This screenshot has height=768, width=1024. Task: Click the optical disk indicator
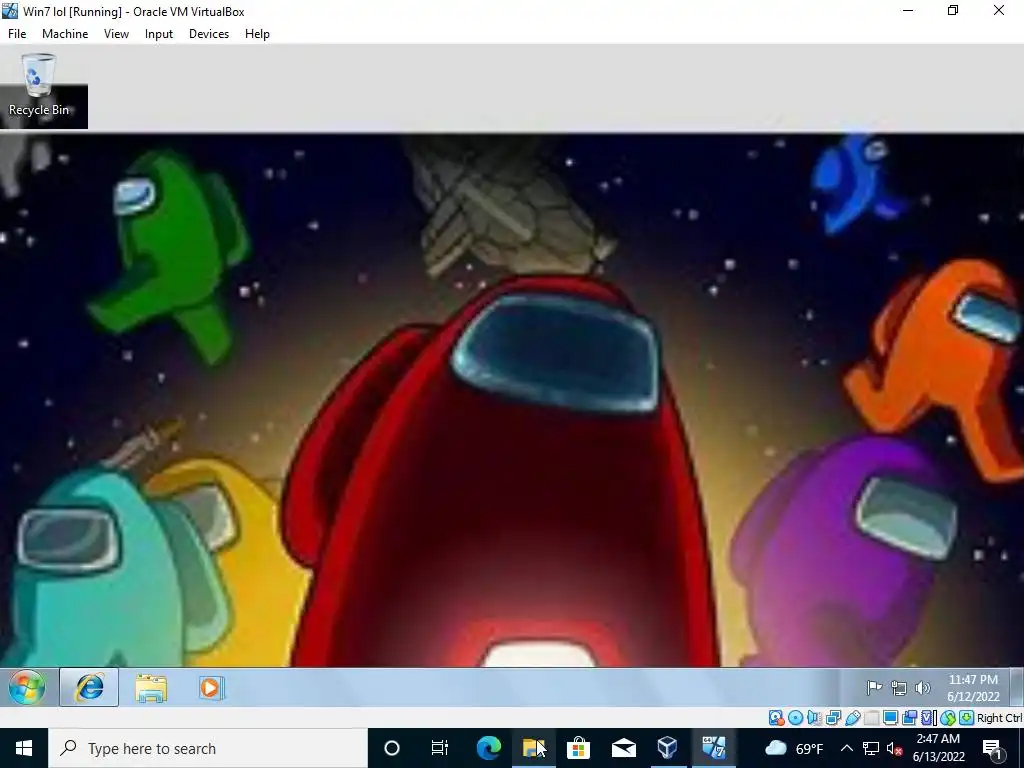pos(795,718)
